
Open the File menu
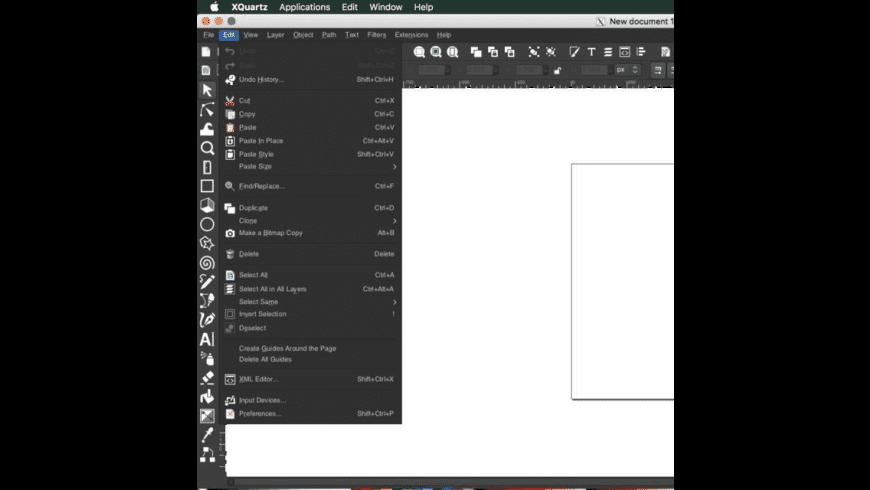[x=209, y=35]
